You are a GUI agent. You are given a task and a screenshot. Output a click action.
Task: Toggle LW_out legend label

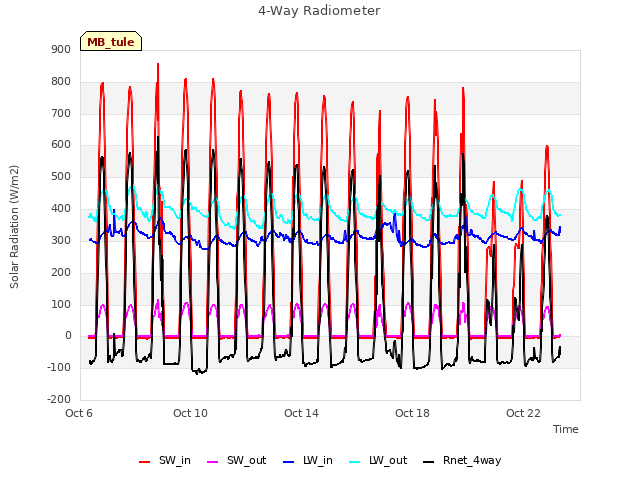[378, 461]
